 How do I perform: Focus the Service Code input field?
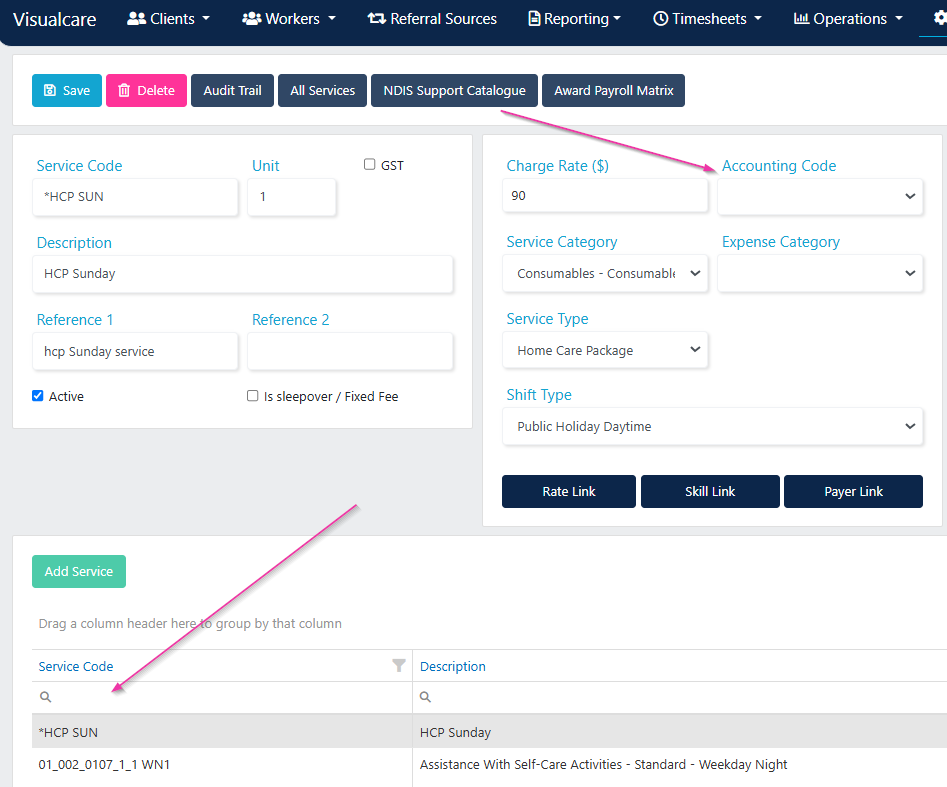(x=135, y=197)
